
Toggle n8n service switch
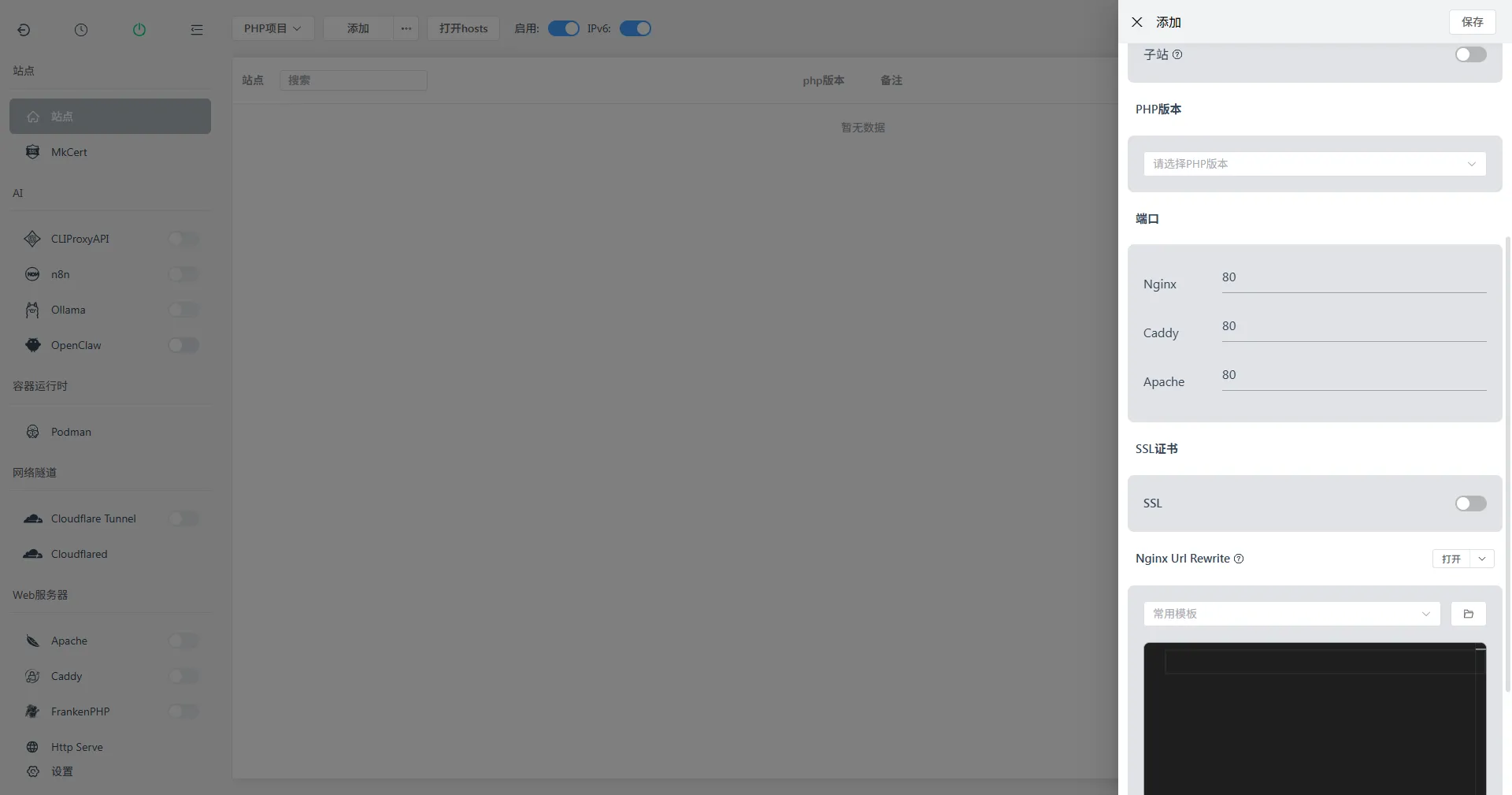[x=183, y=274]
